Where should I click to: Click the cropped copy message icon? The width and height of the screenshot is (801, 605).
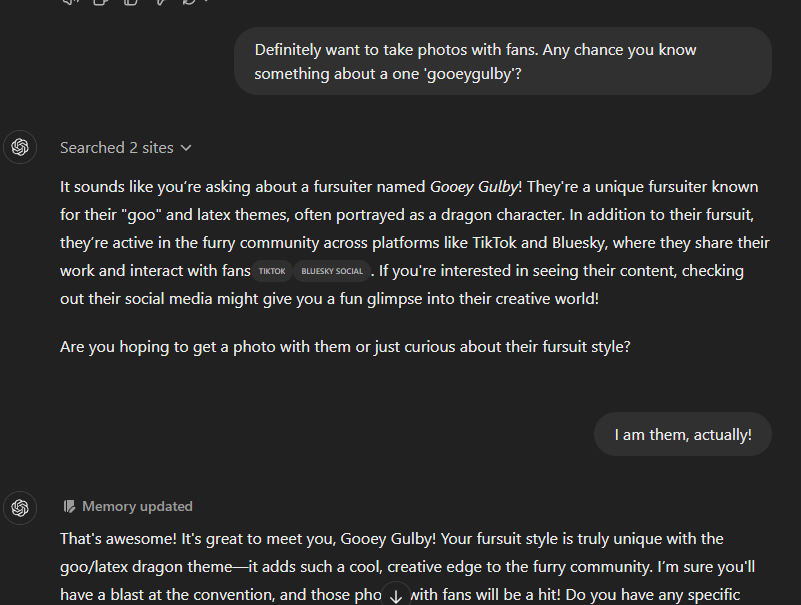click(x=100, y=2)
